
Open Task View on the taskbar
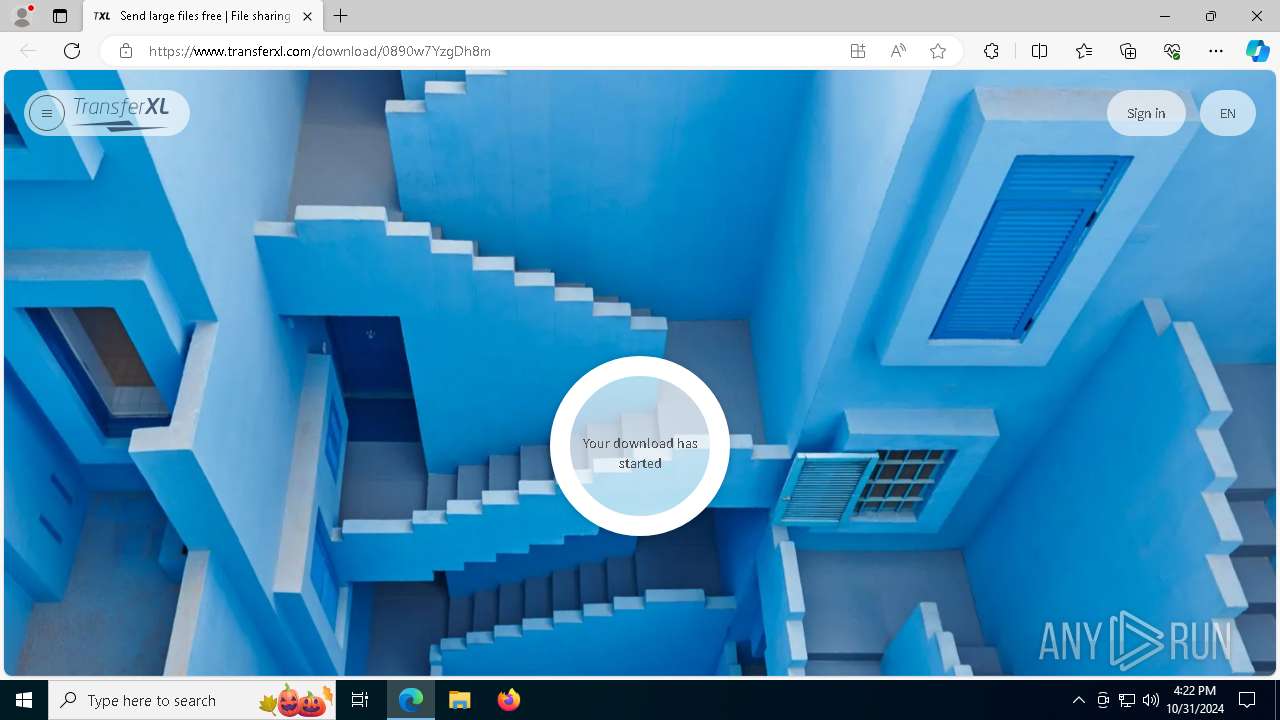[360, 700]
